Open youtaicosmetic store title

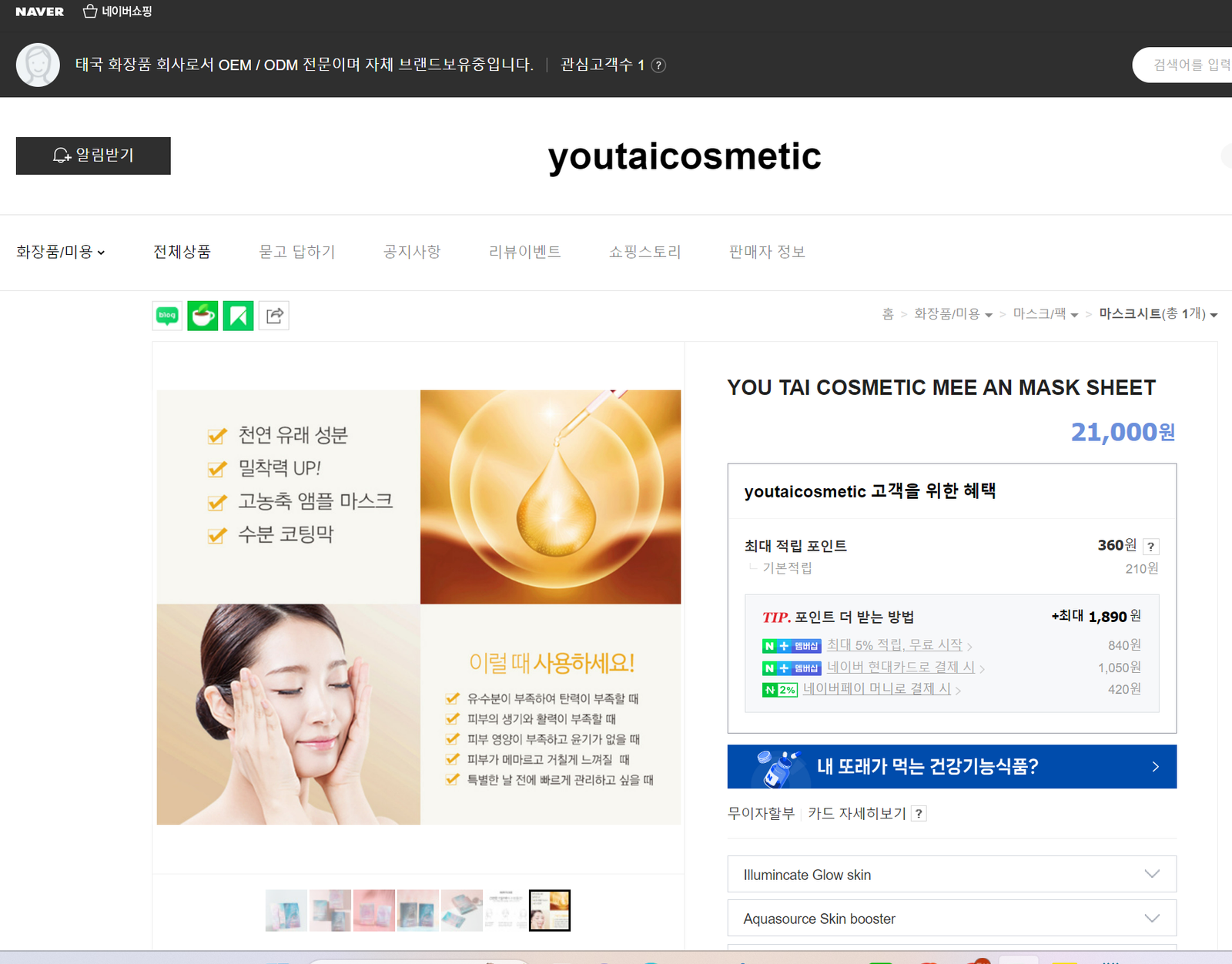click(x=685, y=156)
